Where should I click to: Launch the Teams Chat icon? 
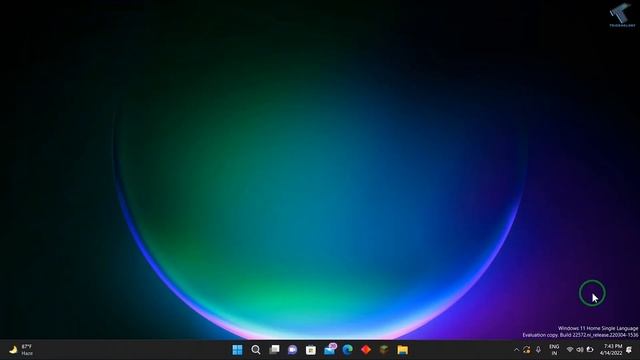tap(292, 350)
